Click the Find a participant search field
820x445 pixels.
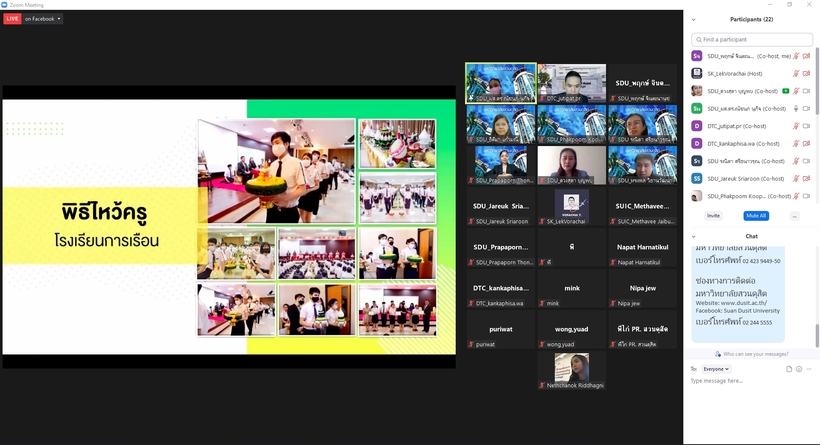coord(751,39)
